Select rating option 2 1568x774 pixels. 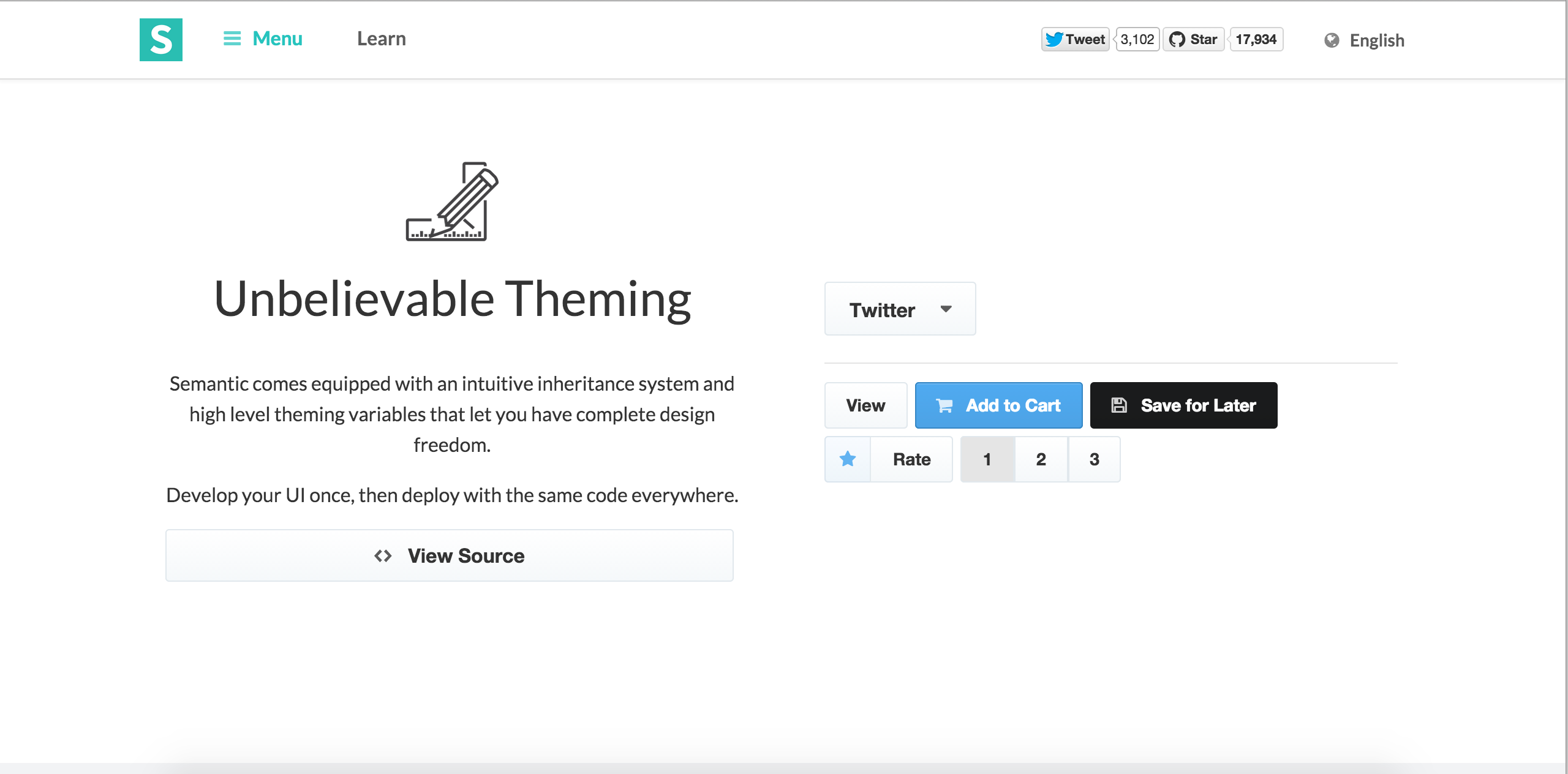coord(1041,459)
